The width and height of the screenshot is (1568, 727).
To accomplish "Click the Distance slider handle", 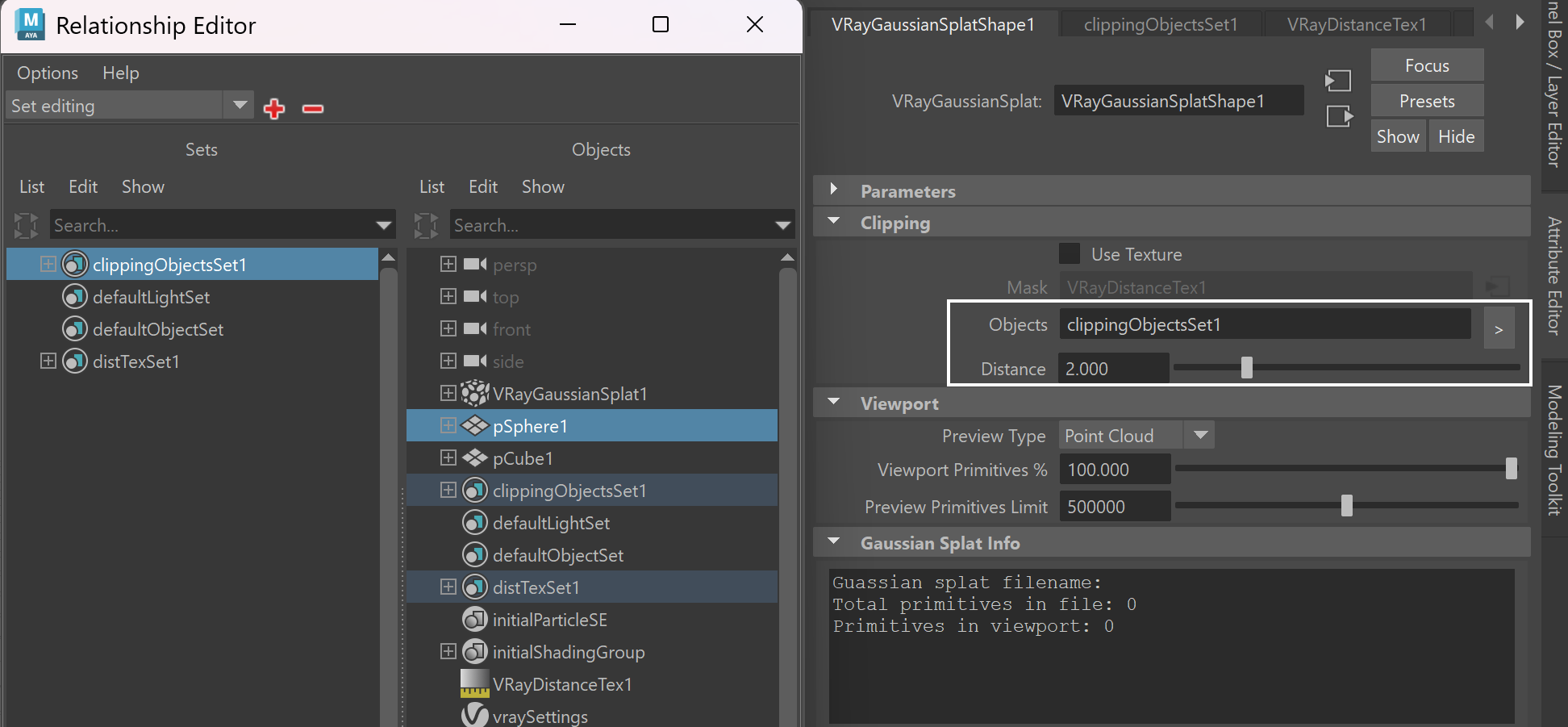I will click(1247, 367).
